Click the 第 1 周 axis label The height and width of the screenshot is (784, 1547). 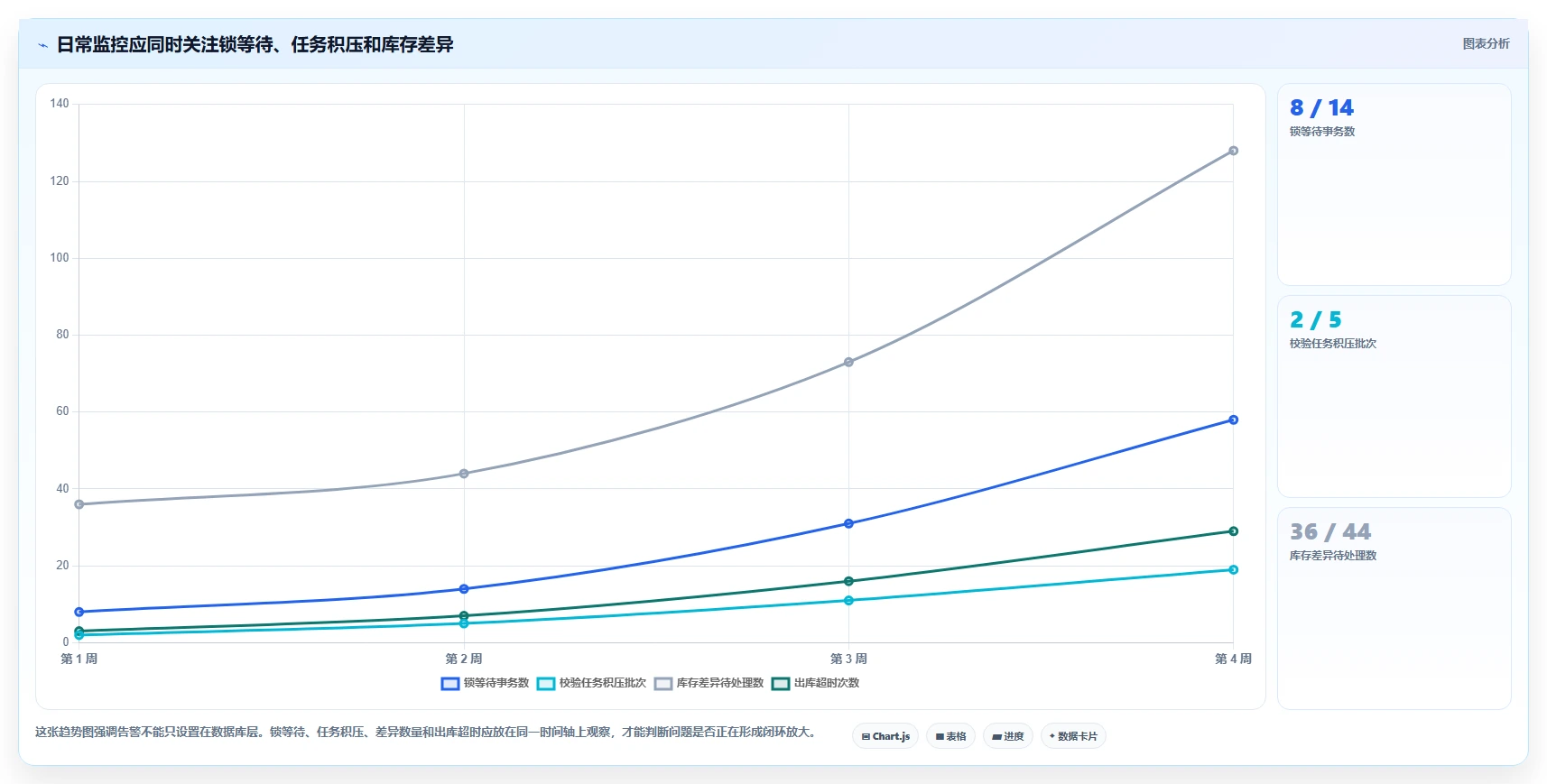(79, 659)
